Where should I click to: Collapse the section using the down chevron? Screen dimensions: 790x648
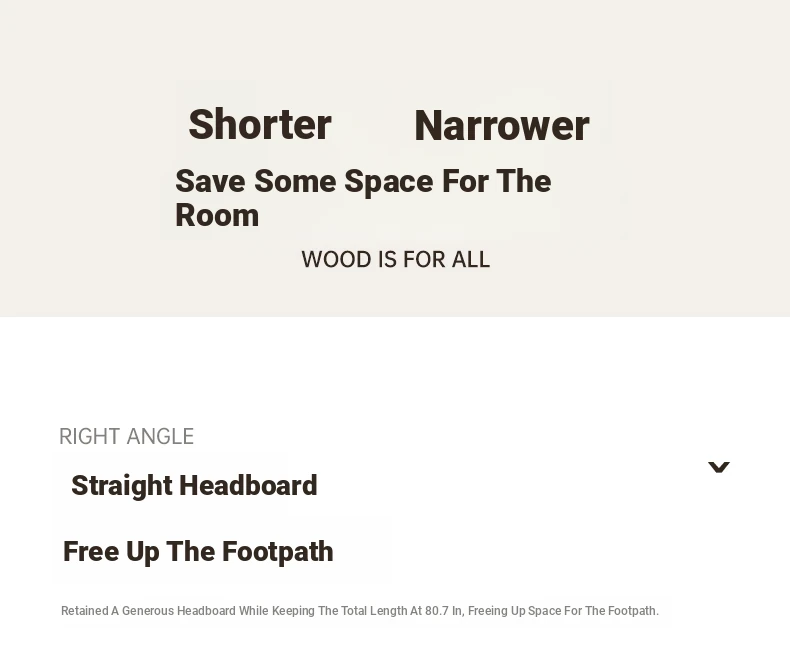[718, 467]
